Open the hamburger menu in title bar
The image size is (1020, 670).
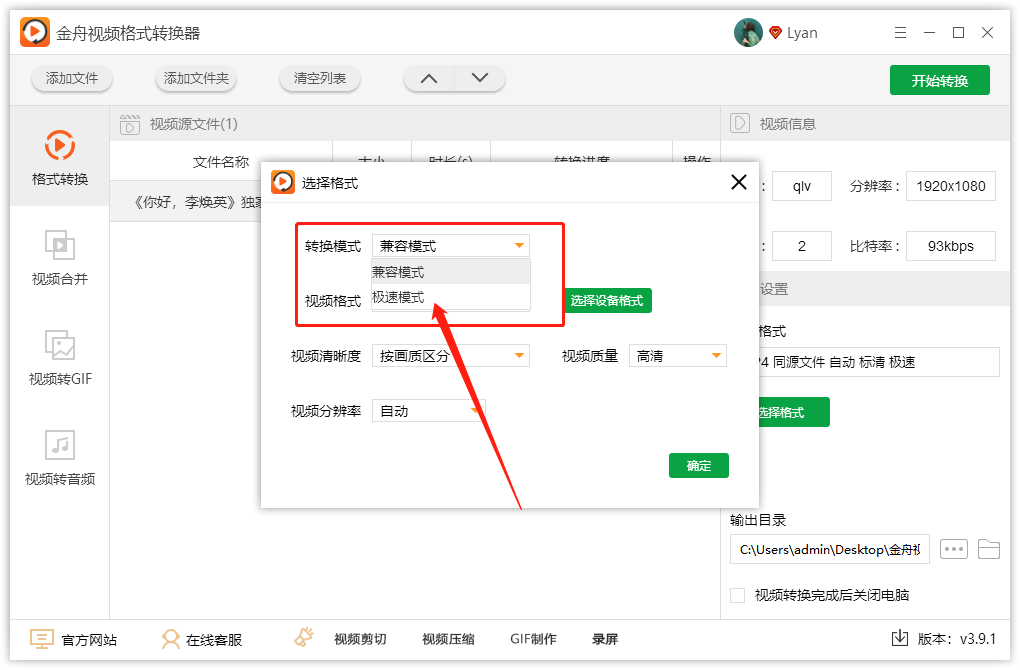900,33
